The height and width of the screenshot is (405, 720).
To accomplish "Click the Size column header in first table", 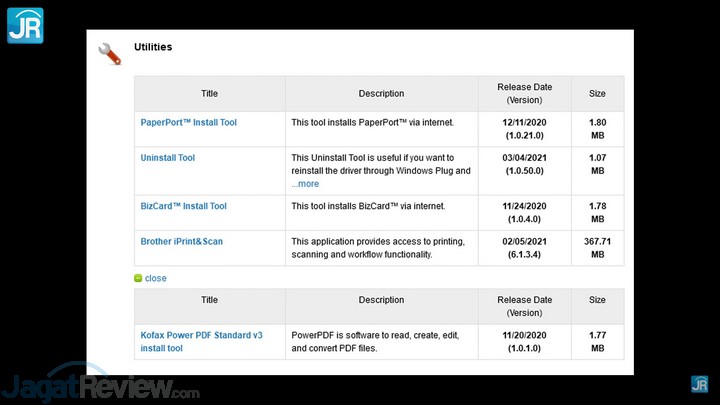I will pos(597,94).
